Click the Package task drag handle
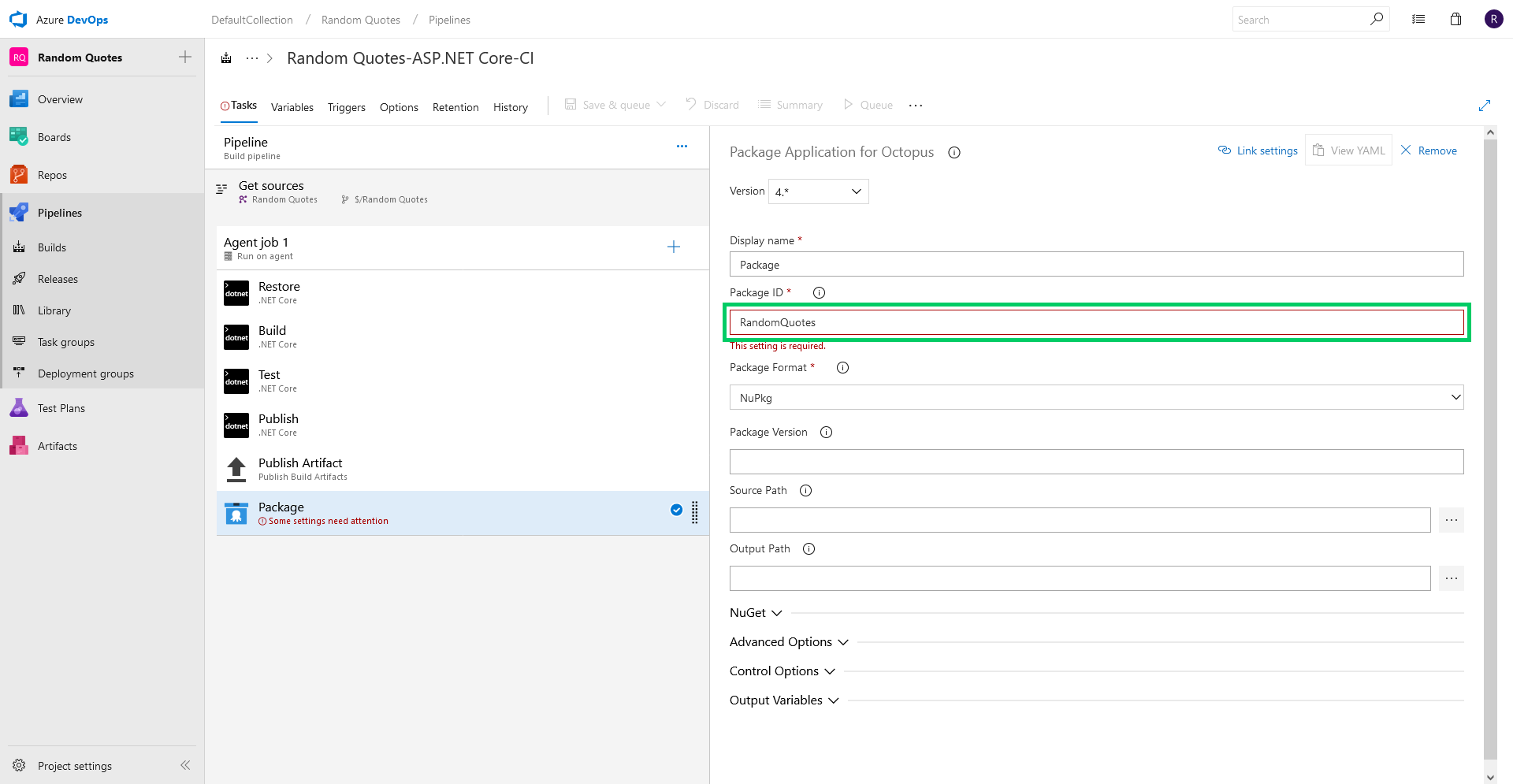1513x784 pixels. tap(694, 512)
